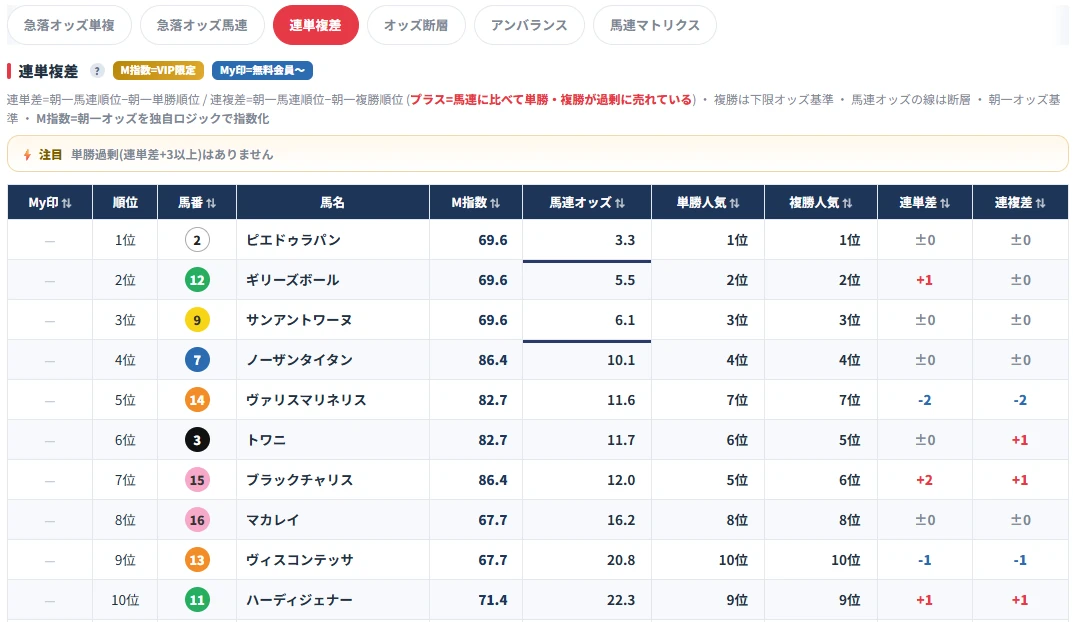The width and height of the screenshot is (1073, 622).
Task: Click horse number 15 pink badge
Action: coord(197,480)
